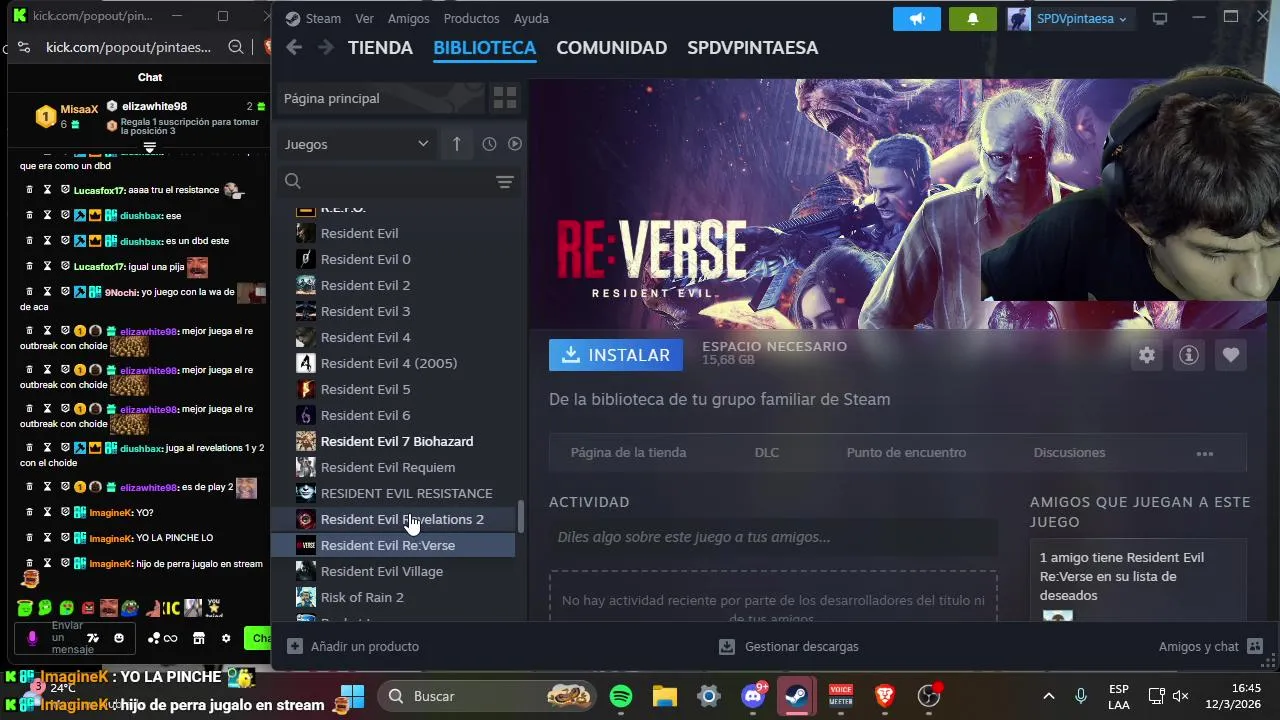This screenshot has width=1280, height=720.
Task: Open Discord from the taskbar
Action: pos(753,696)
